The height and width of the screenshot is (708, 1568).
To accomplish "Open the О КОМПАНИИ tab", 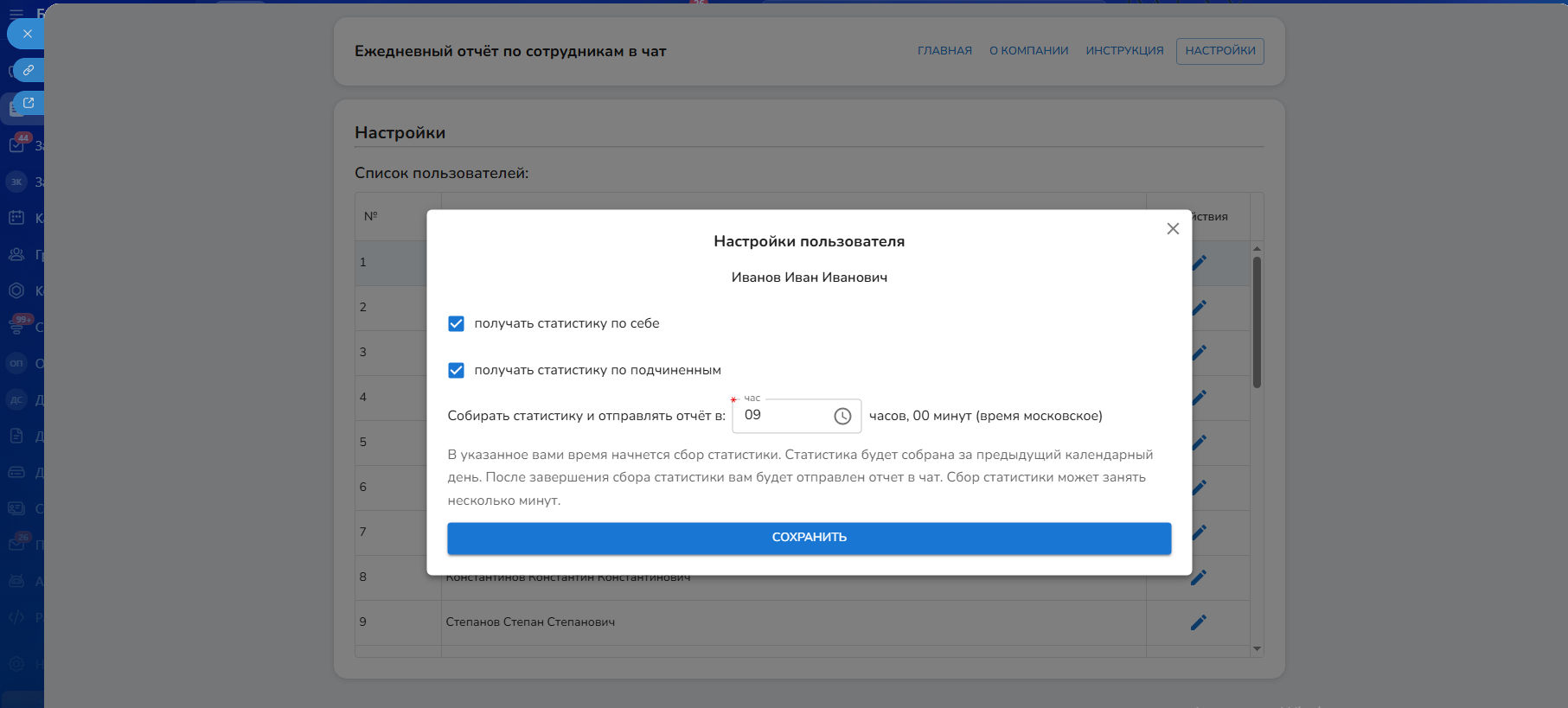I will pyautogui.click(x=1029, y=51).
